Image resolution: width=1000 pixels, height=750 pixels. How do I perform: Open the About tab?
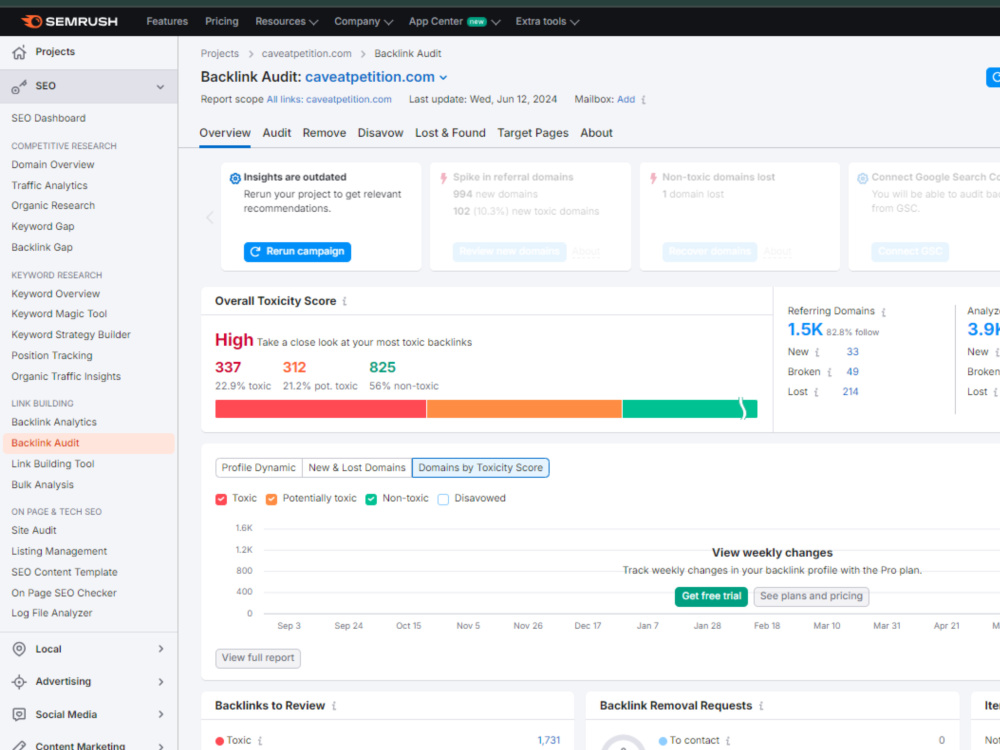pyautogui.click(x=596, y=133)
